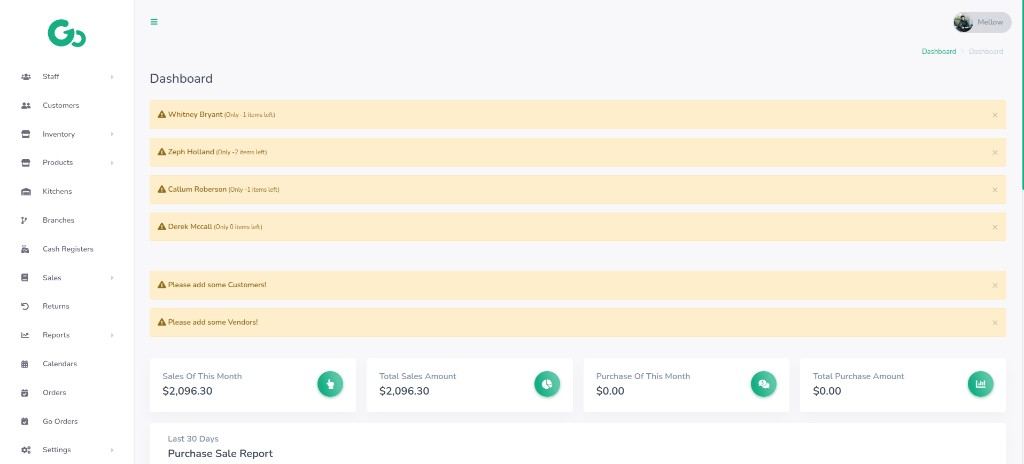Click the Purchase Sale Report heading
Viewport: 1024px width, 464px height.
(220, 454)
